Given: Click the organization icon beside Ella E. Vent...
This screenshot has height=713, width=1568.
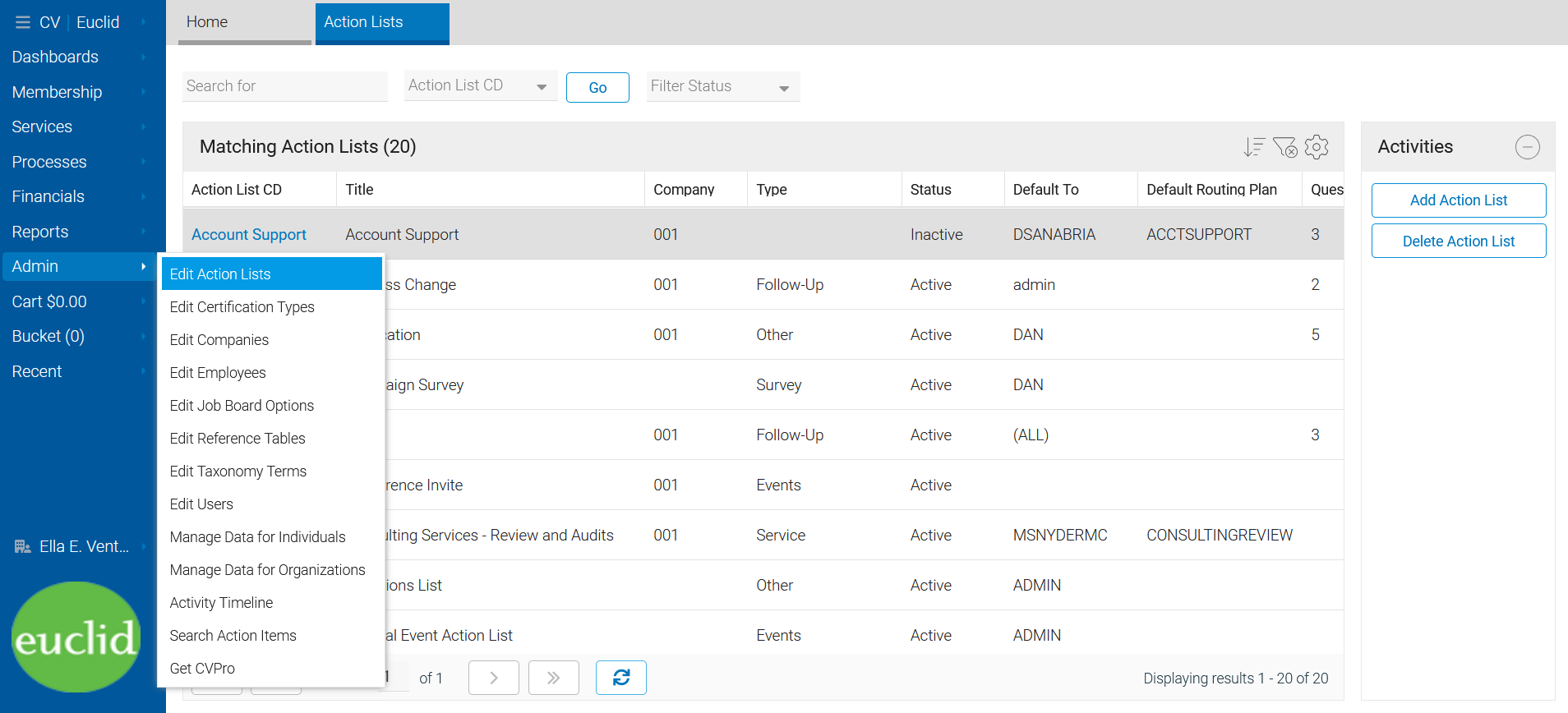Looking at the screenshot, I should (x=23, y=546).
